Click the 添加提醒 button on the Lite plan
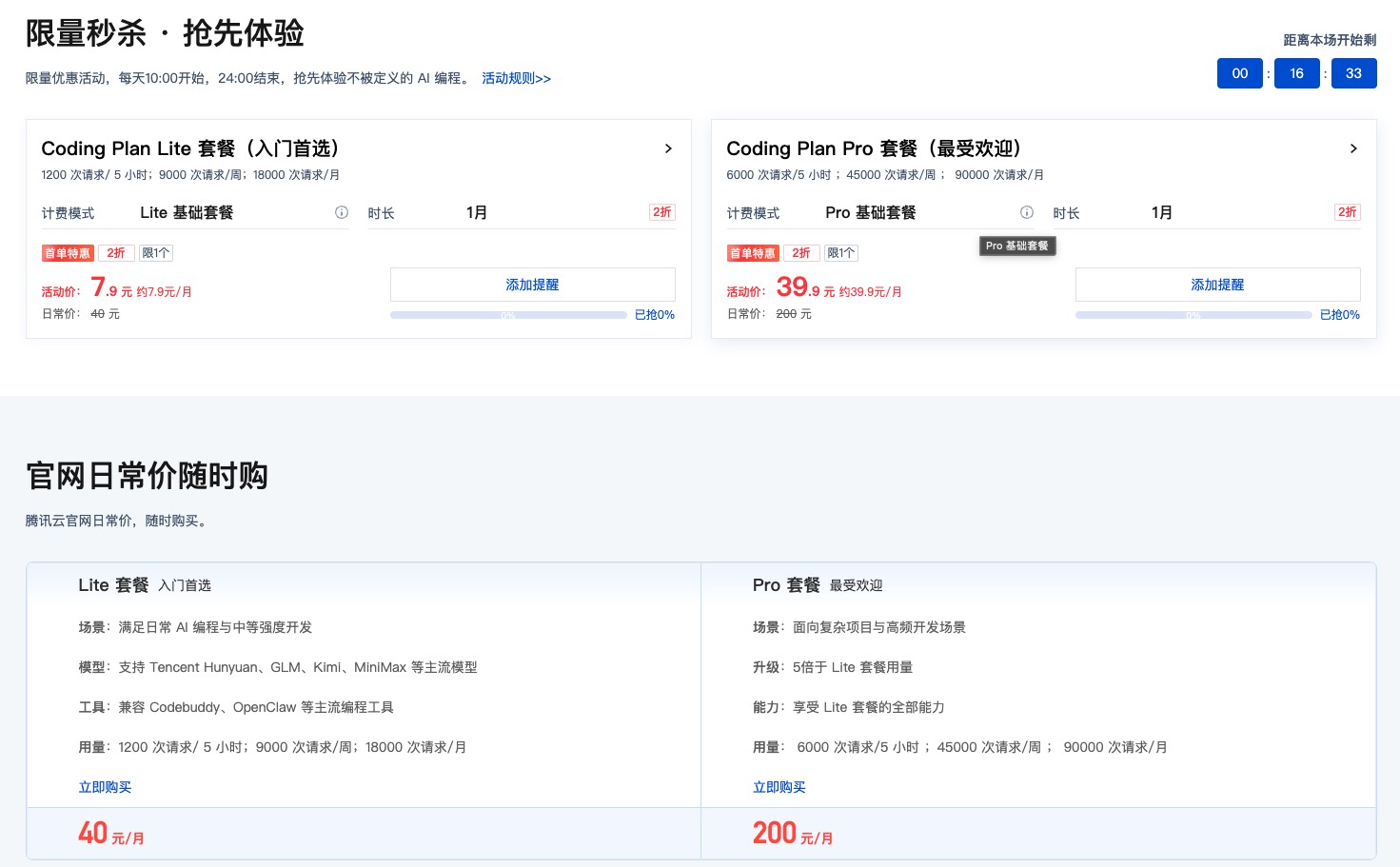 (532, 284)
